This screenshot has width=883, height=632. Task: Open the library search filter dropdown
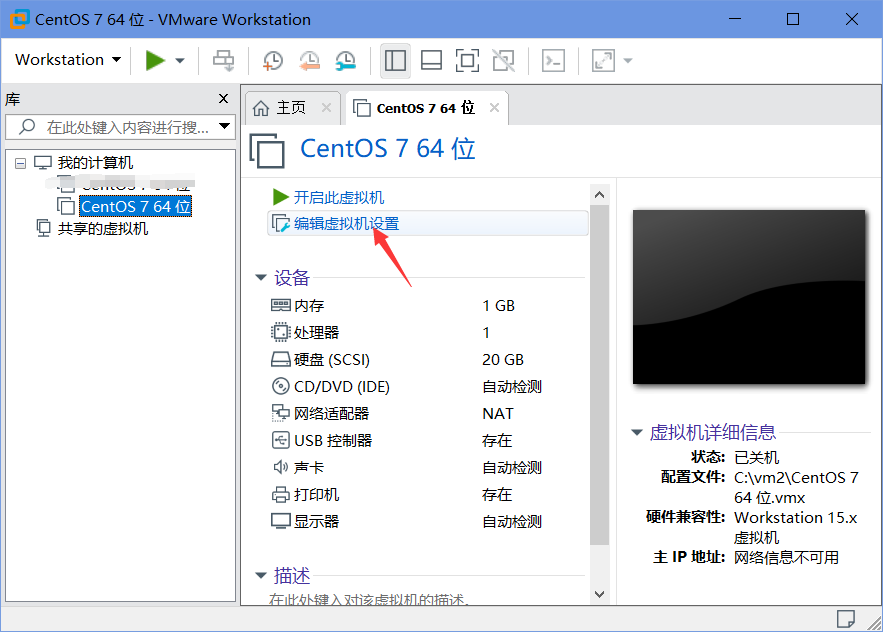tap(225, 126)
